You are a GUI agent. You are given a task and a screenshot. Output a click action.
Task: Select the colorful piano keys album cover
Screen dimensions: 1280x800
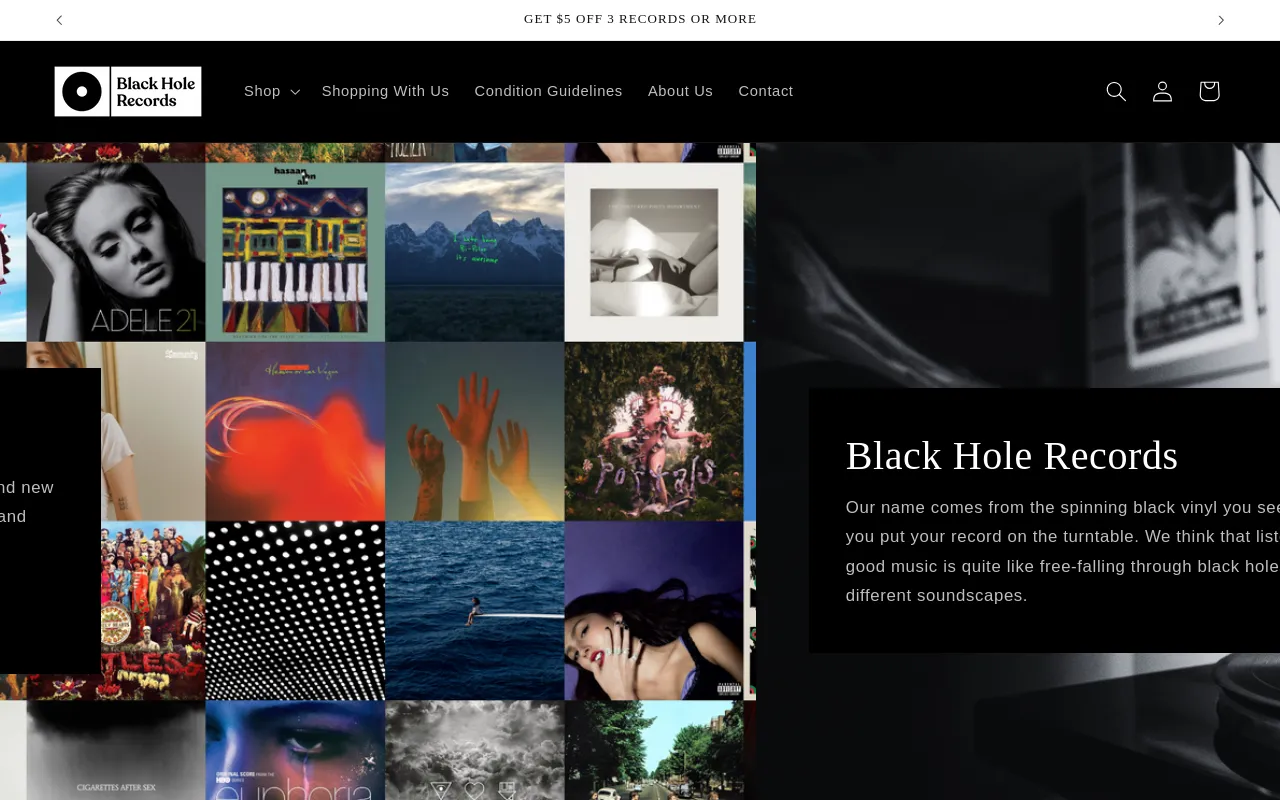click(295, 252)
